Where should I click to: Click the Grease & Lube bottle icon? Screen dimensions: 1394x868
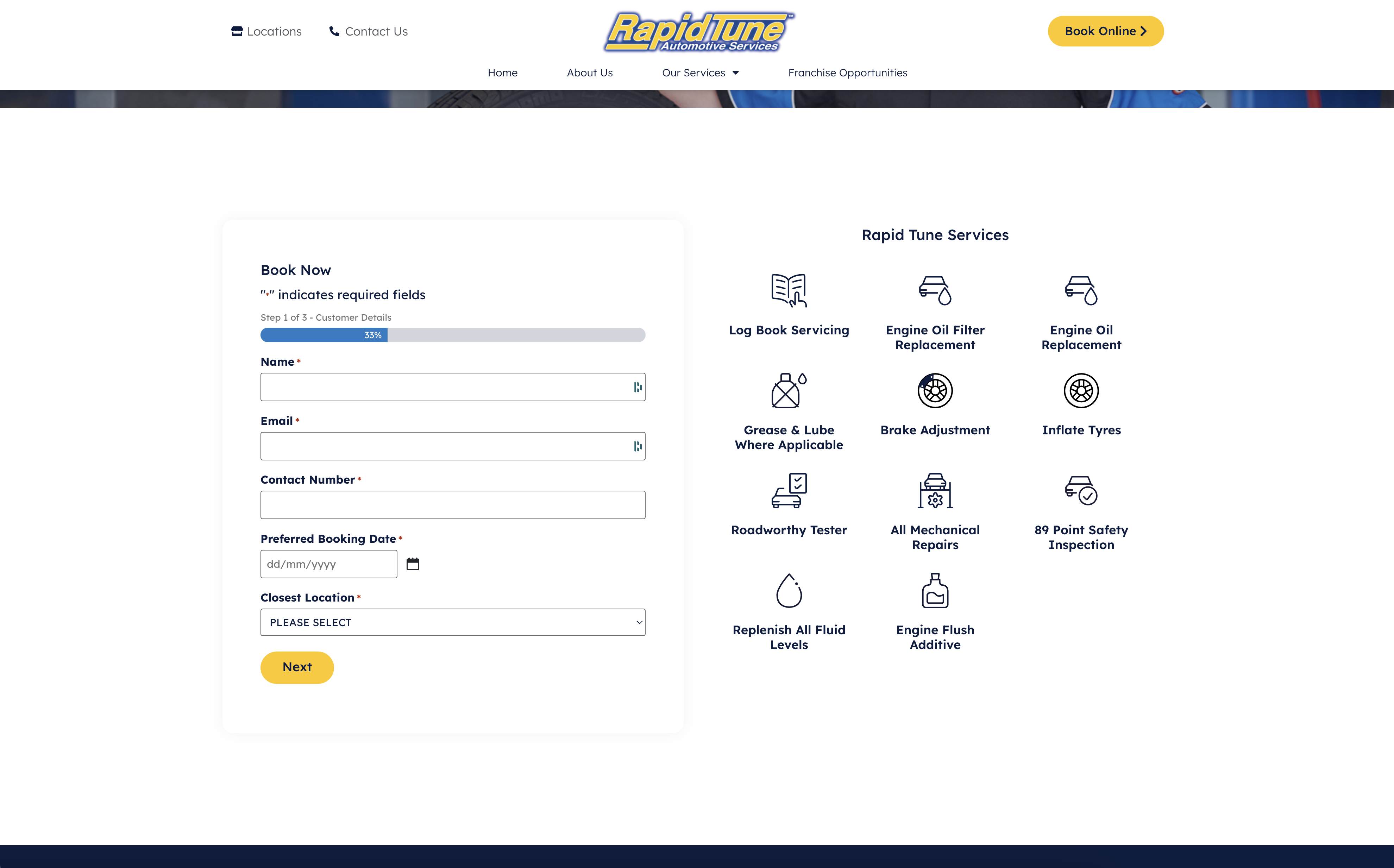789,390
